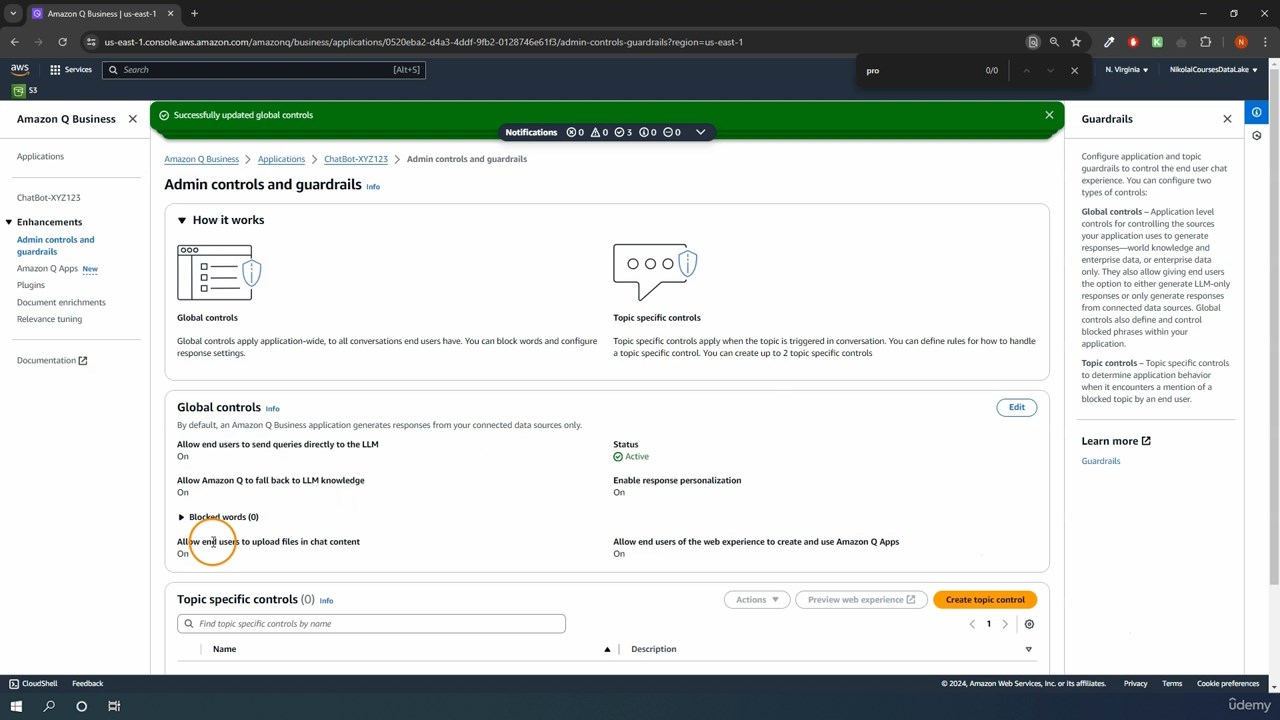The height and width of the screenshot is (720, 1280).
Task: Open the Services grid menu
Action: pos(71,69)
